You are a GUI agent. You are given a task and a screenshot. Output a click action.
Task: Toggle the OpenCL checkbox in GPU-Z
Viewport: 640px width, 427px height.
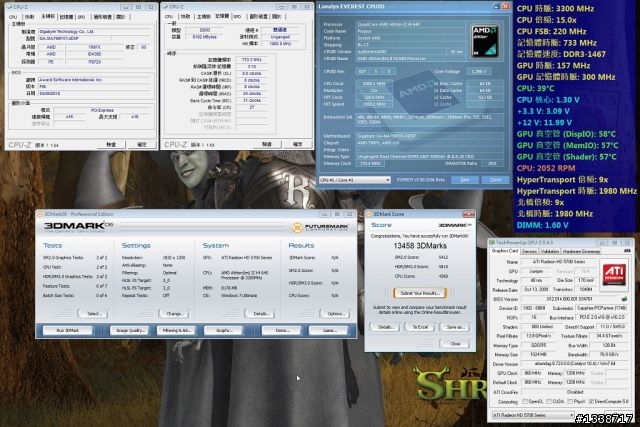click(x=525, y=402)
